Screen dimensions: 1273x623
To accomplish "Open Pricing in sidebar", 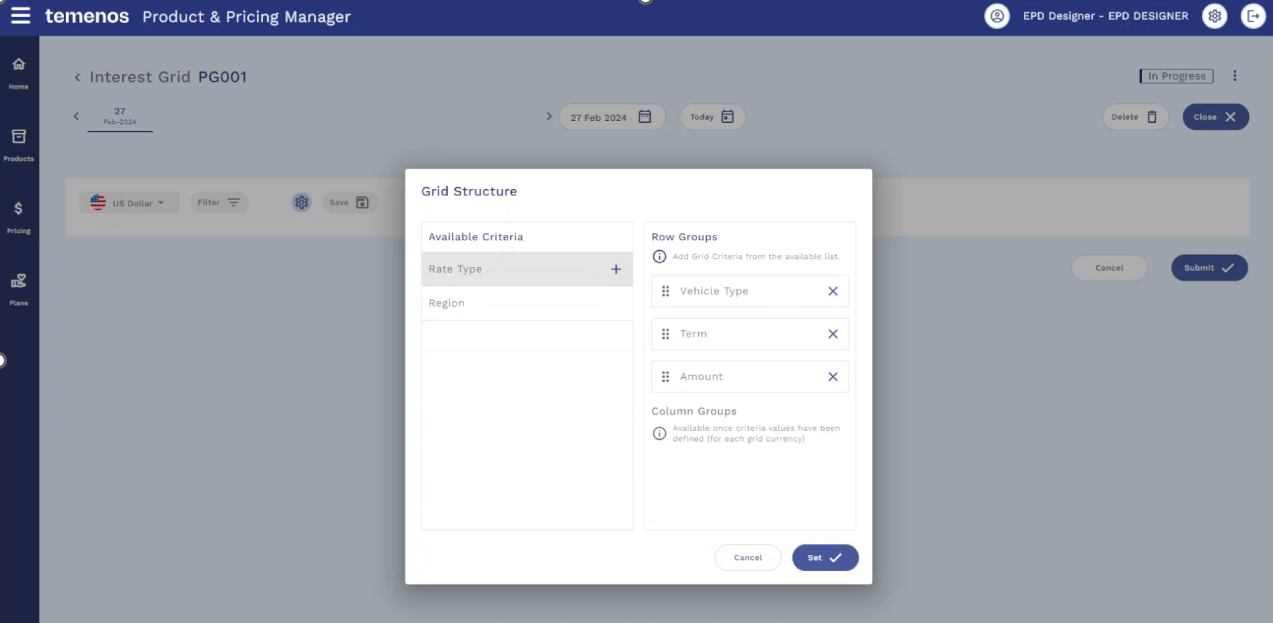I will [18, 216].
